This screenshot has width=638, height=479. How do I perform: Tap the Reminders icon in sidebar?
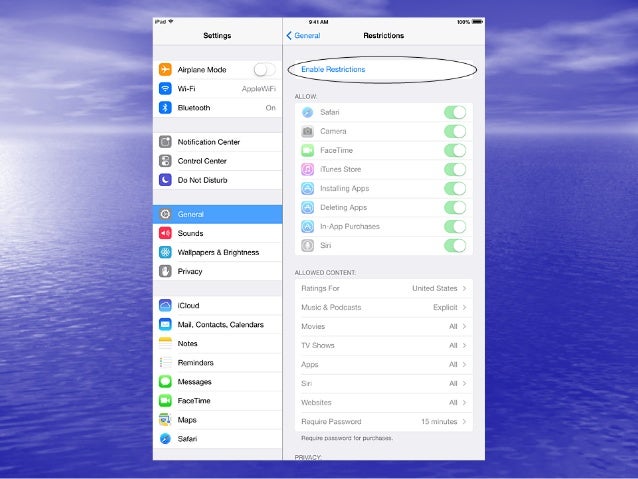[x=165, y=363]
